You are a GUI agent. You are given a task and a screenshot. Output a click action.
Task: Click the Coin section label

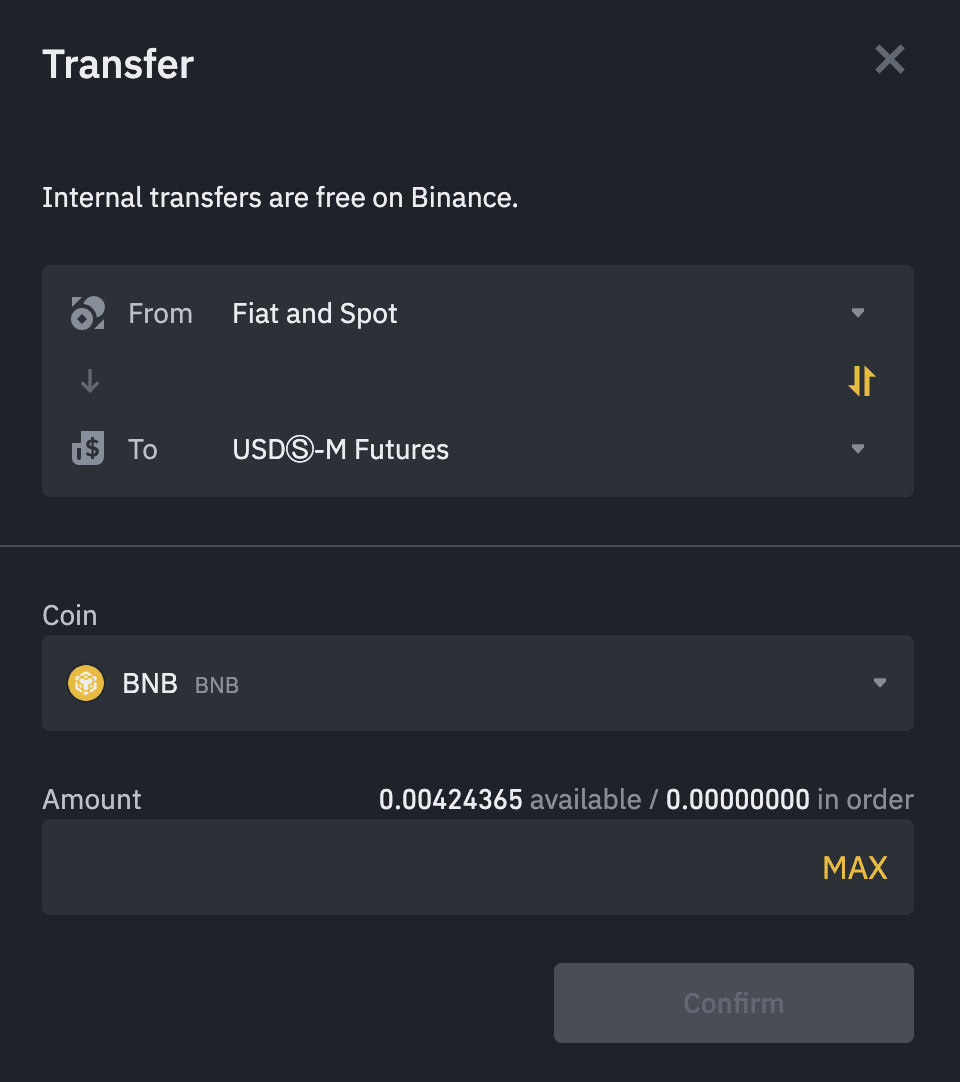69,615
